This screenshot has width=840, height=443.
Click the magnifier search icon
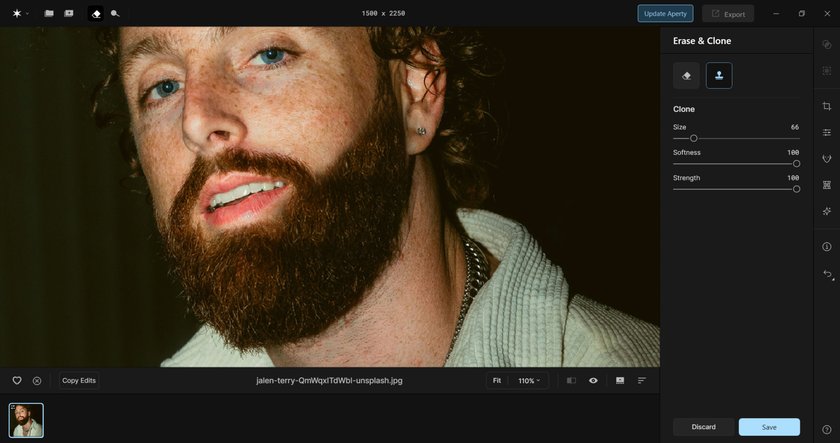click(x=115, y=13)
